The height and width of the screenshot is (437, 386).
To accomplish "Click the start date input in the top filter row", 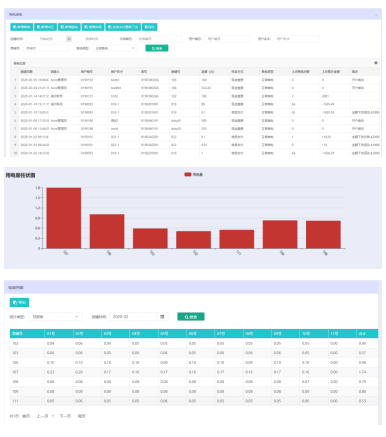I will (x=46, y=39).
